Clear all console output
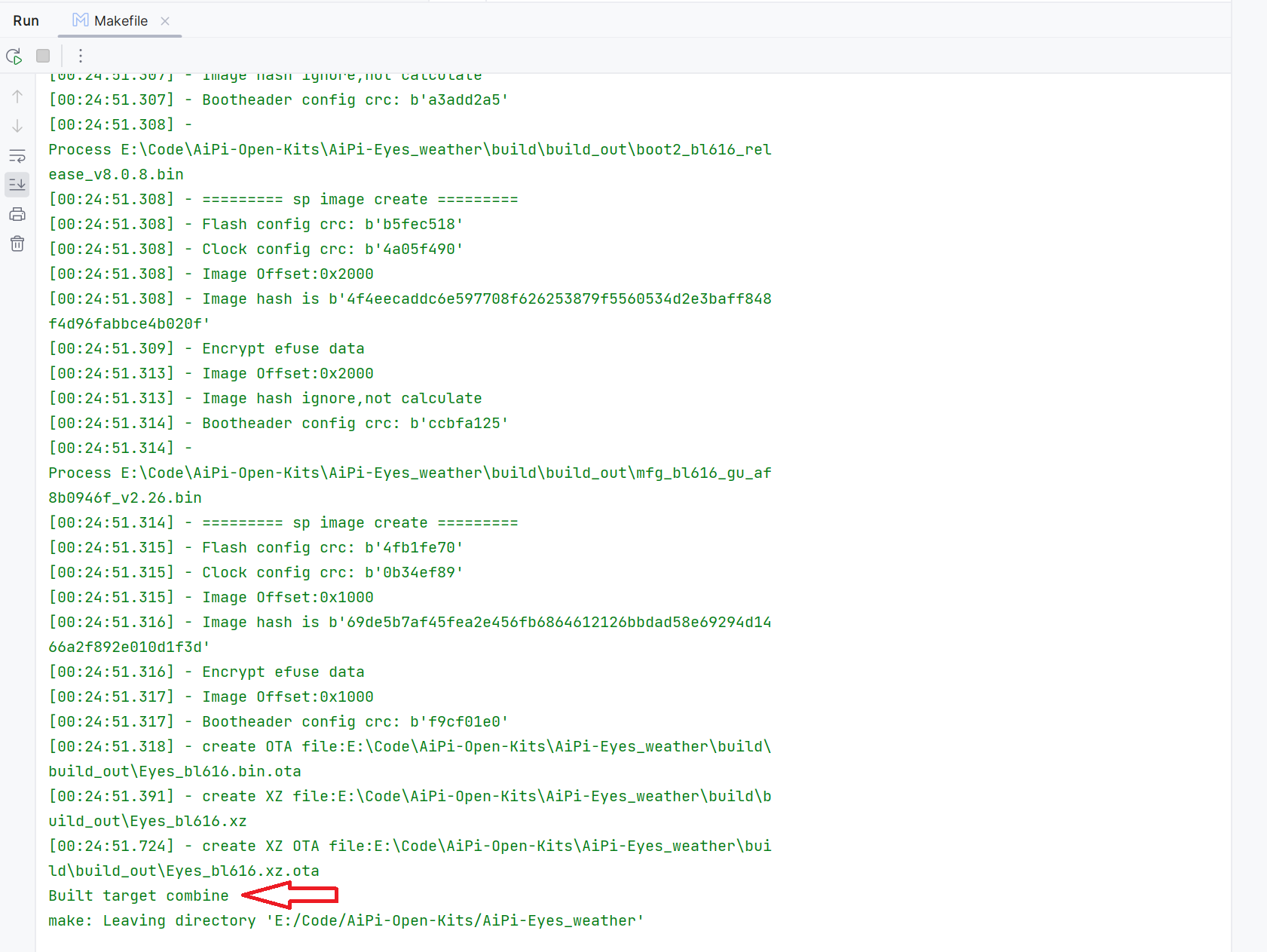This screenshot has height=952, width=1267. pos(17,243)
